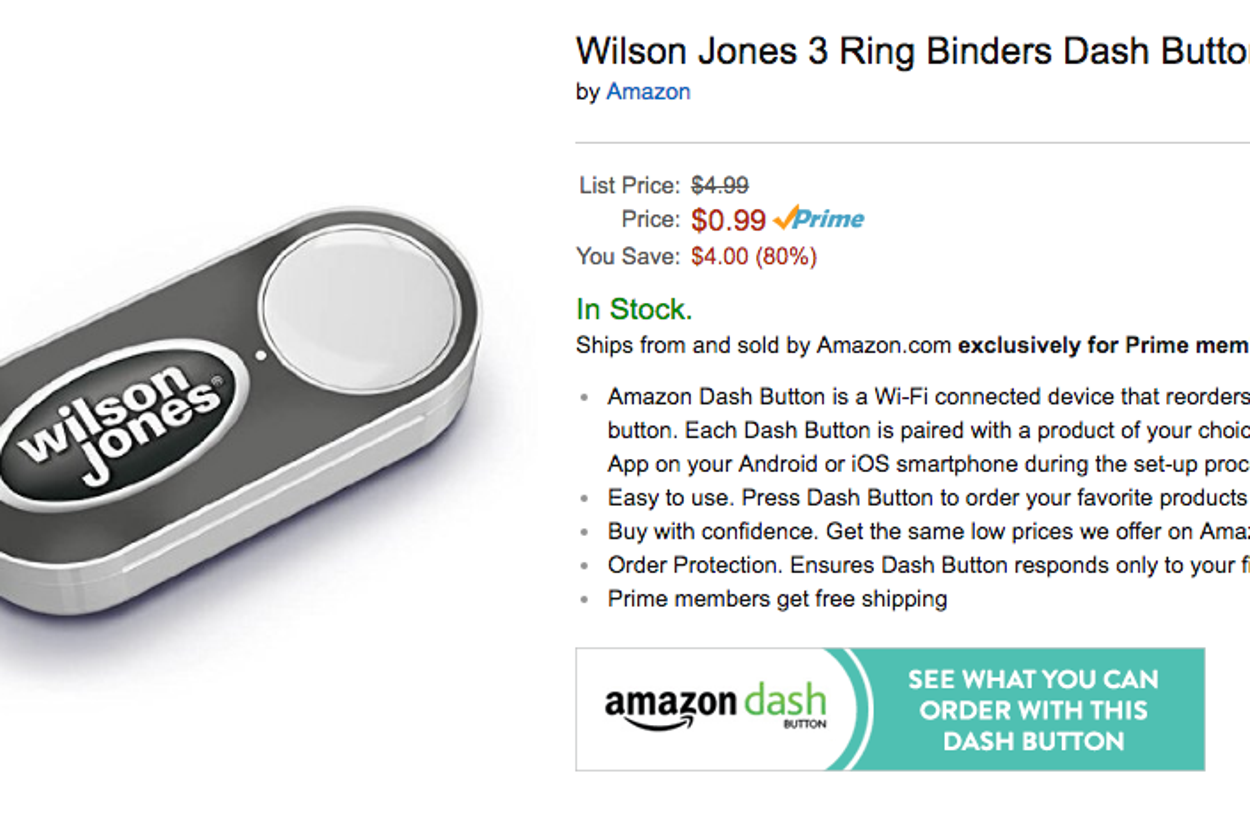Image resolution: width=1250 pixels, height=830 pixels.
Task: Click the amazon dash logo in banner
Action: [715, 708]
